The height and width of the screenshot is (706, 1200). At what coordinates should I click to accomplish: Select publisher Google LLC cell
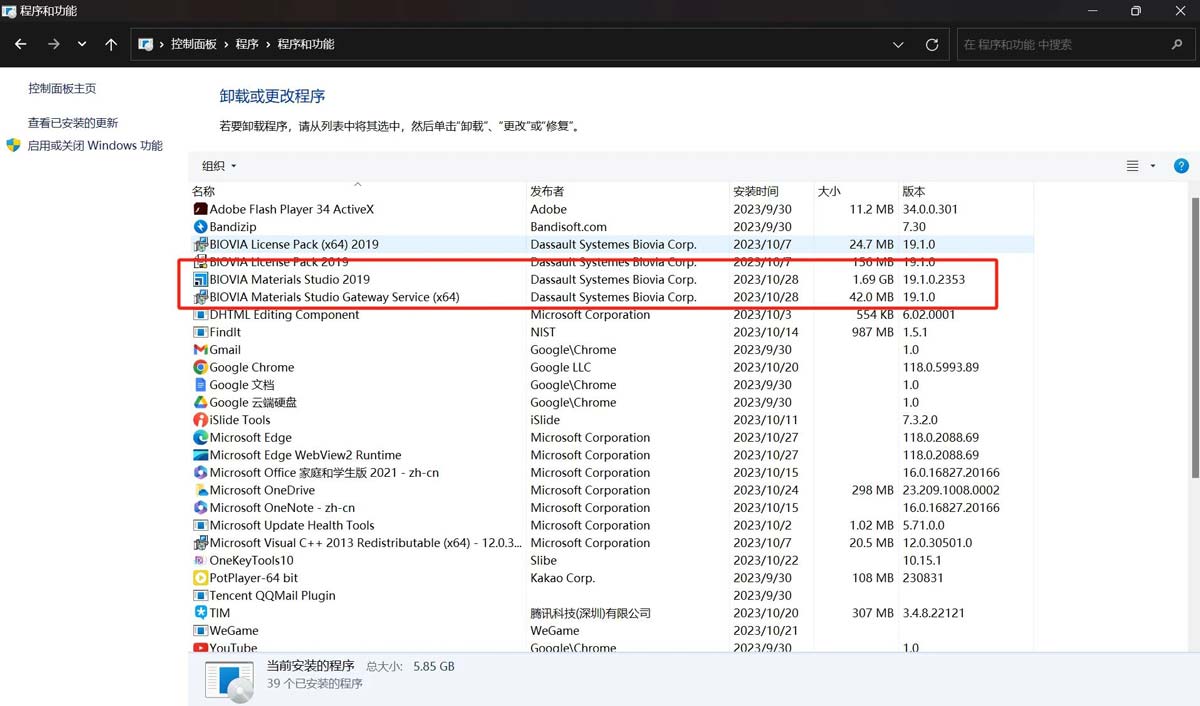pyautogui.click(x=560, y=367)
